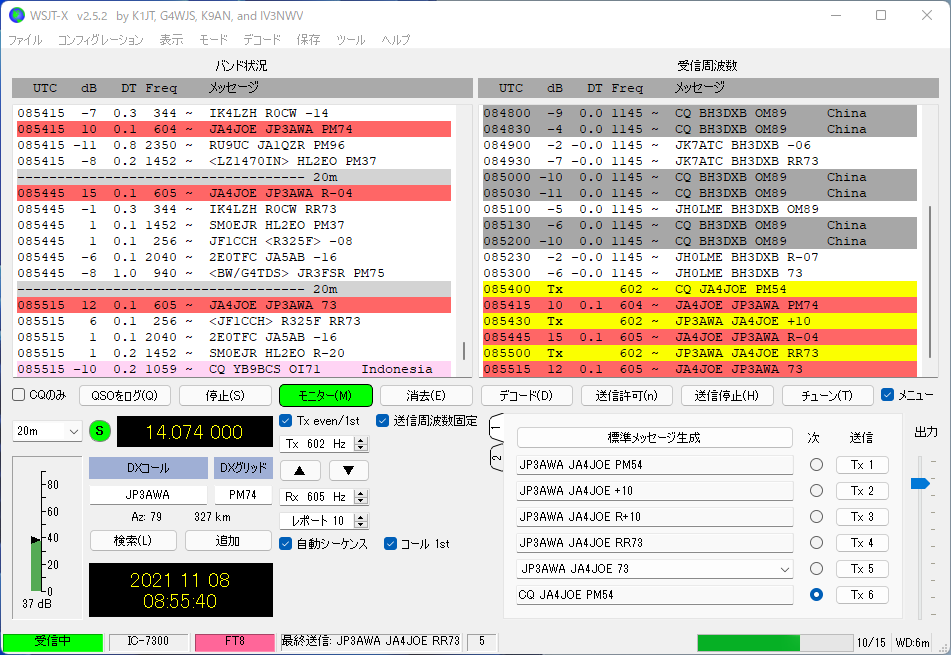Click the DXコール label button

tap(148, 468)
